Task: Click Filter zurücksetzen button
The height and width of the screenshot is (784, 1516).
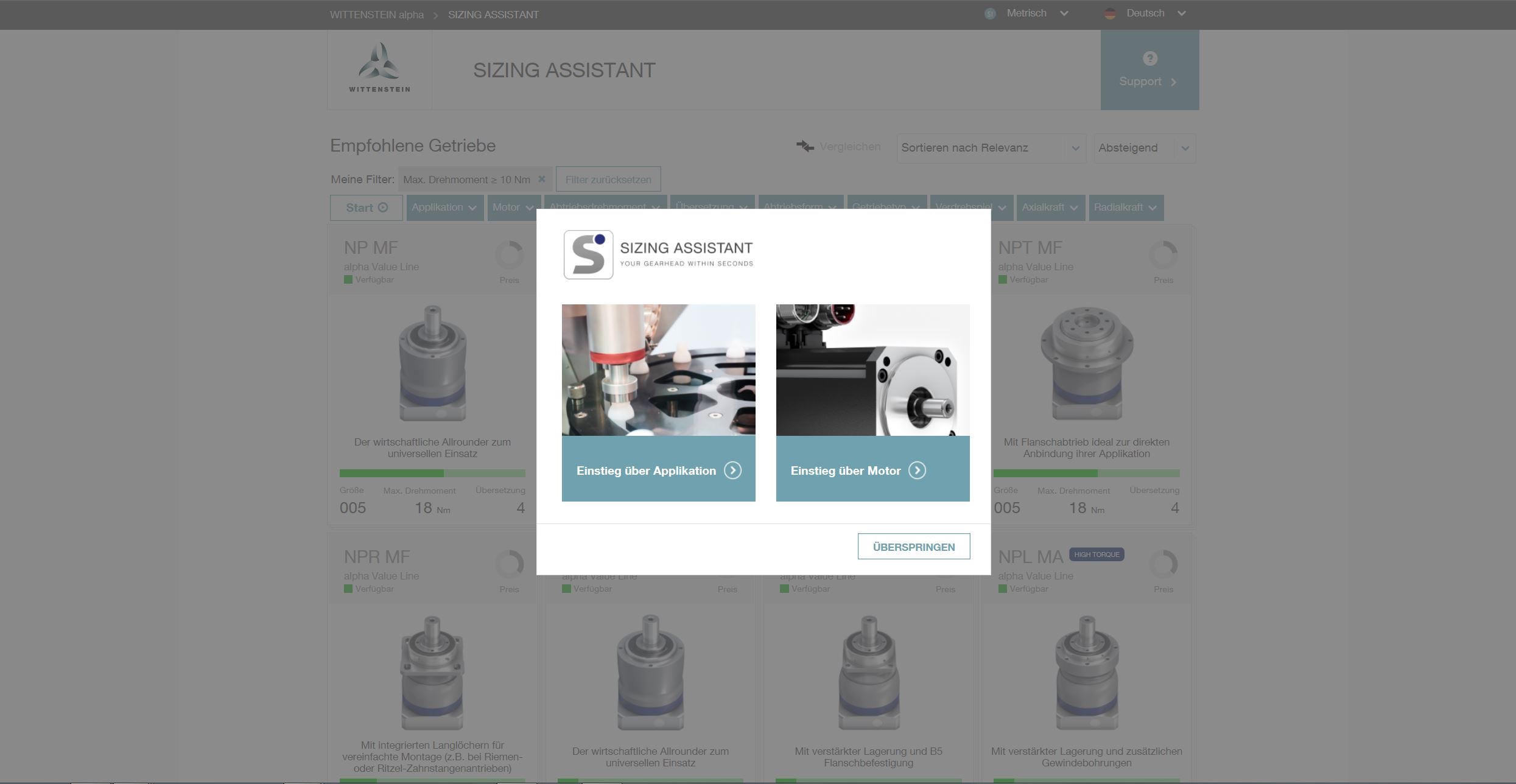Action: tap(608, 180)
